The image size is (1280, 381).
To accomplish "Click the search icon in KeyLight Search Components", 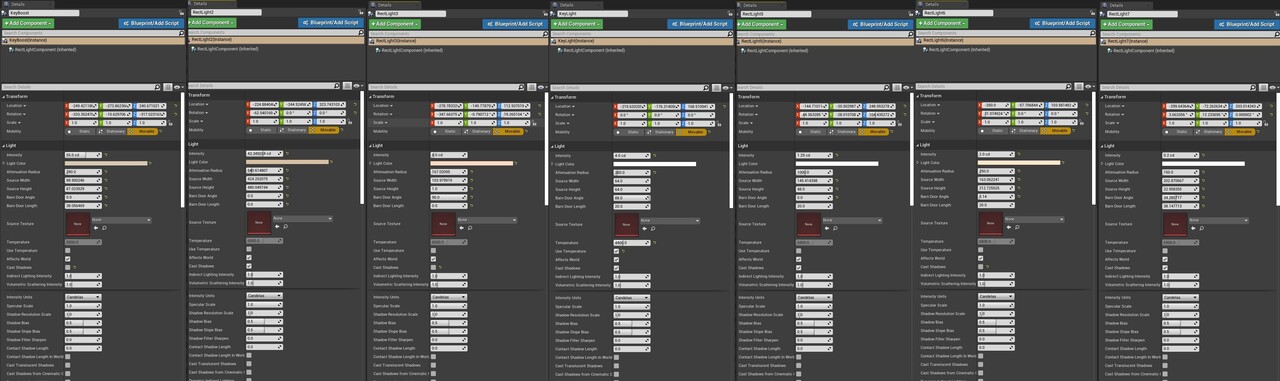I will click(729, 34).
